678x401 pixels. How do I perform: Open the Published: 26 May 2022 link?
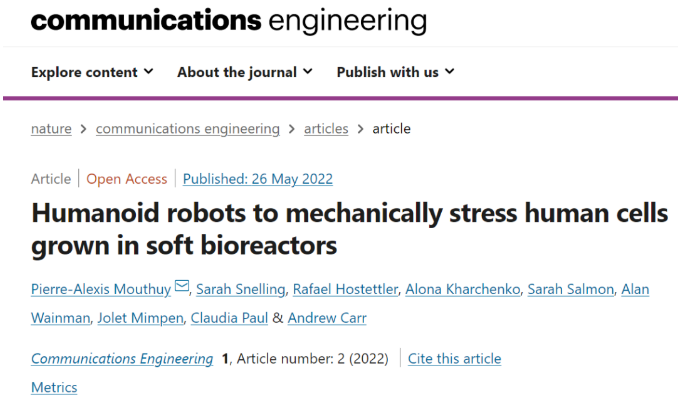(x=258, y=179)
